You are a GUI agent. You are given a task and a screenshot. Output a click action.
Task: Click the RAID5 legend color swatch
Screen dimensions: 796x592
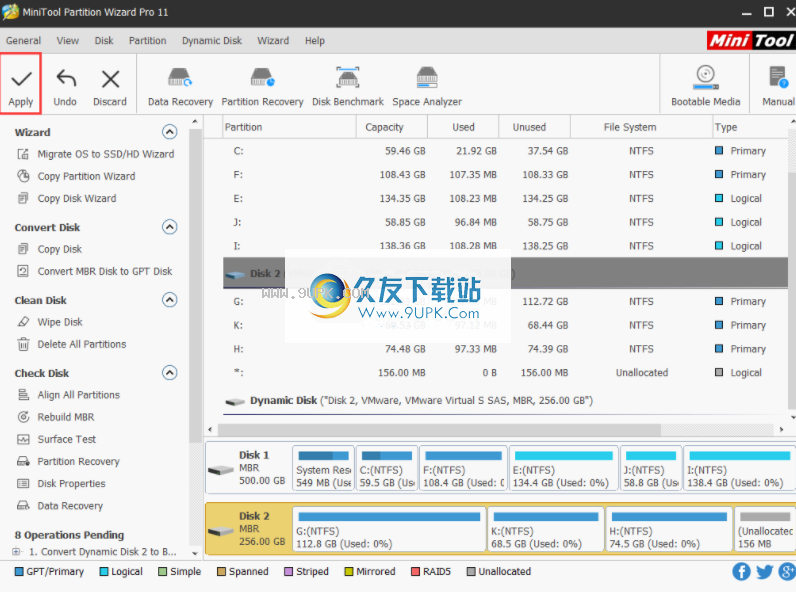pyautogui.click(x=415, y=572)
